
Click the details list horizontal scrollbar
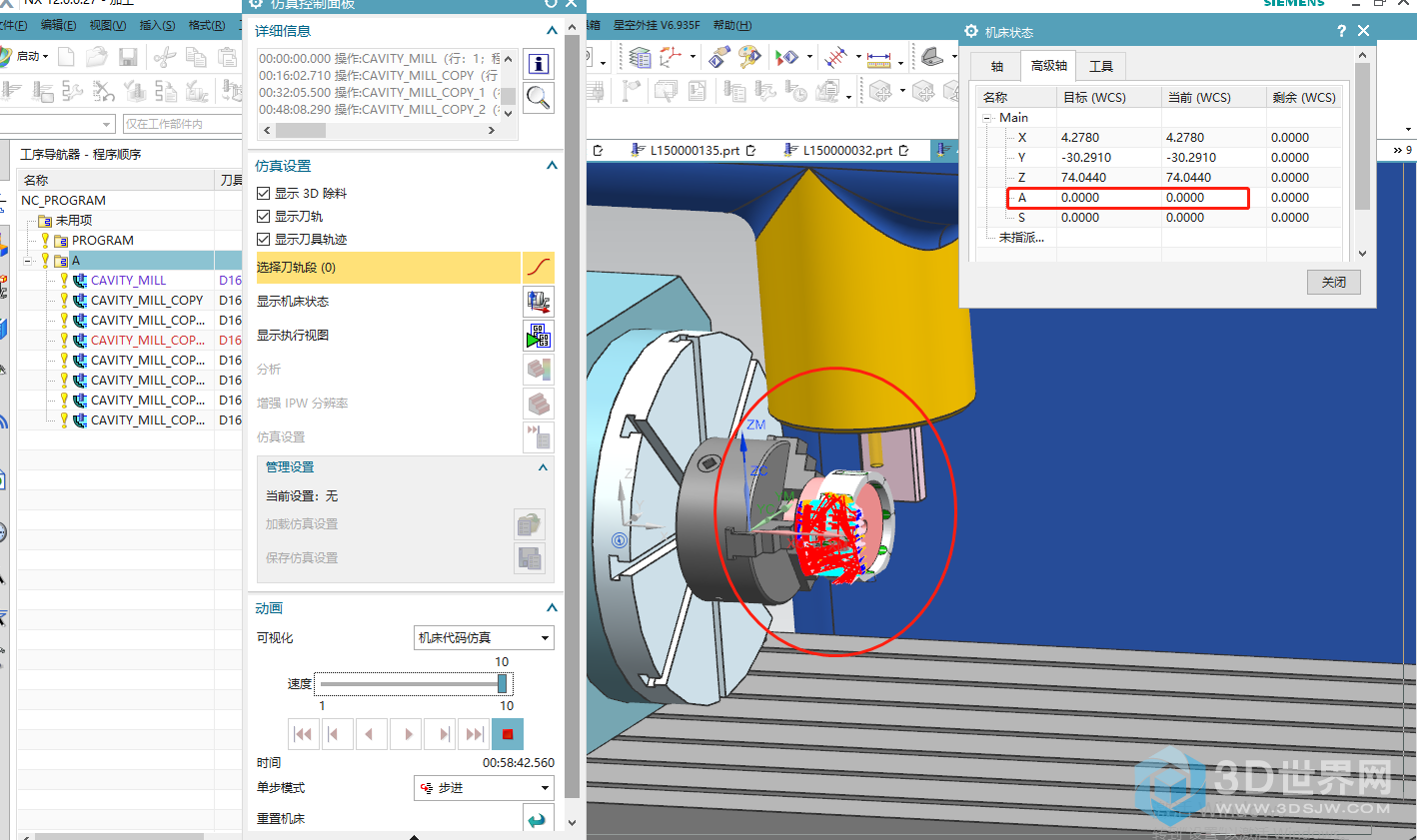[379, 131]
